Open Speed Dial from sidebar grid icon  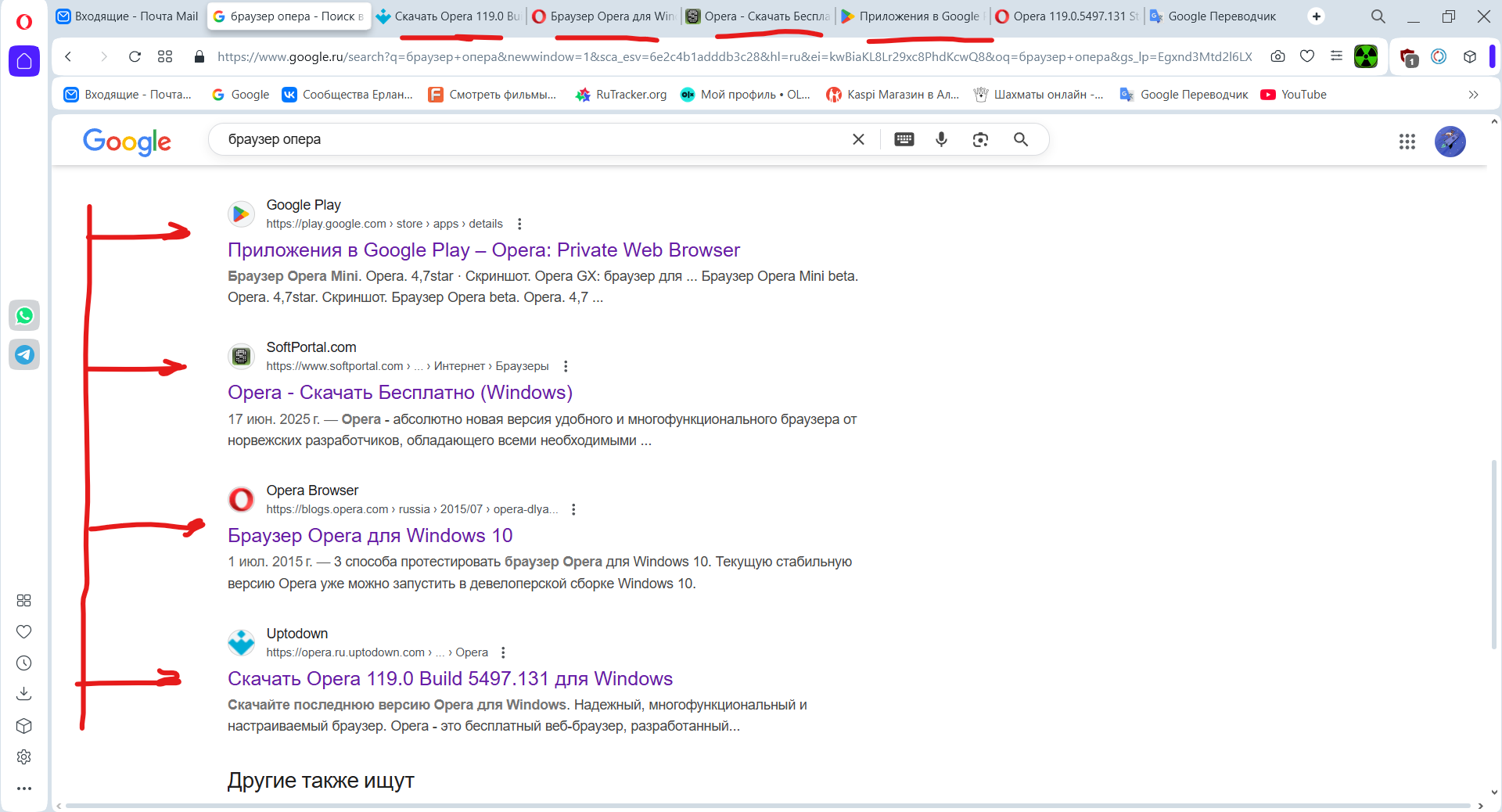pyautogui.click(x=24, y=600)
